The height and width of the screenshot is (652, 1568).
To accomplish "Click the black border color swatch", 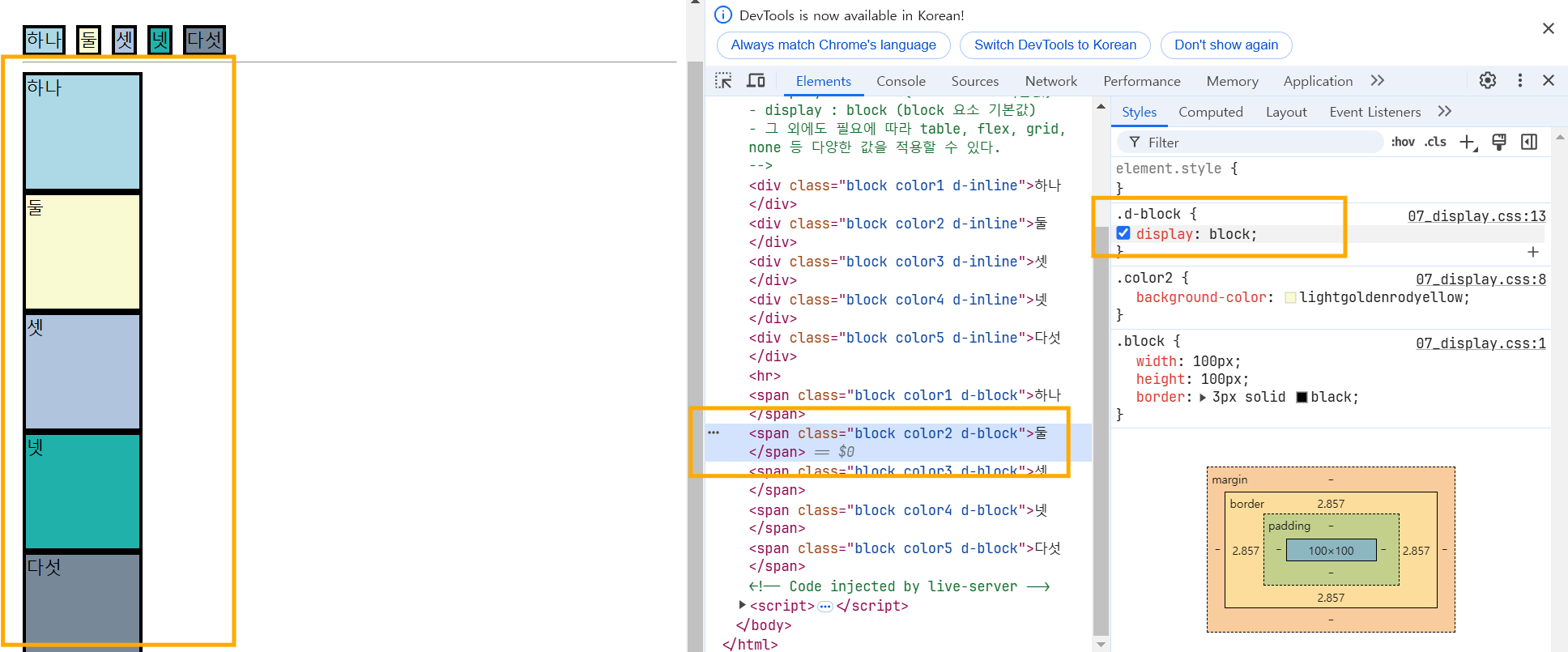I will pyautogui.click(x=1302, y=398).
